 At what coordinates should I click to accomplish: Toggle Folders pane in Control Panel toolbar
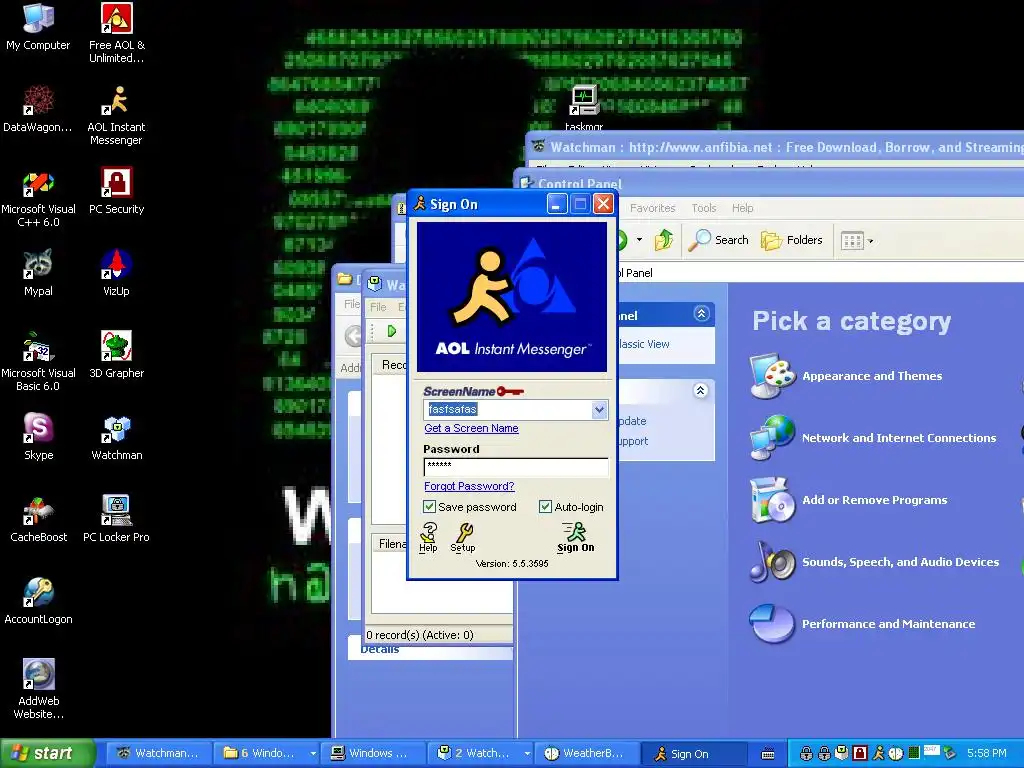[x=792, y=240]
